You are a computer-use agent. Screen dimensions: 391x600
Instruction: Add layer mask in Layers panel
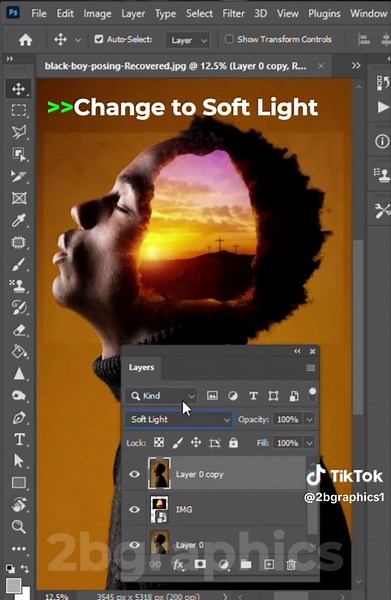[200, 564]
